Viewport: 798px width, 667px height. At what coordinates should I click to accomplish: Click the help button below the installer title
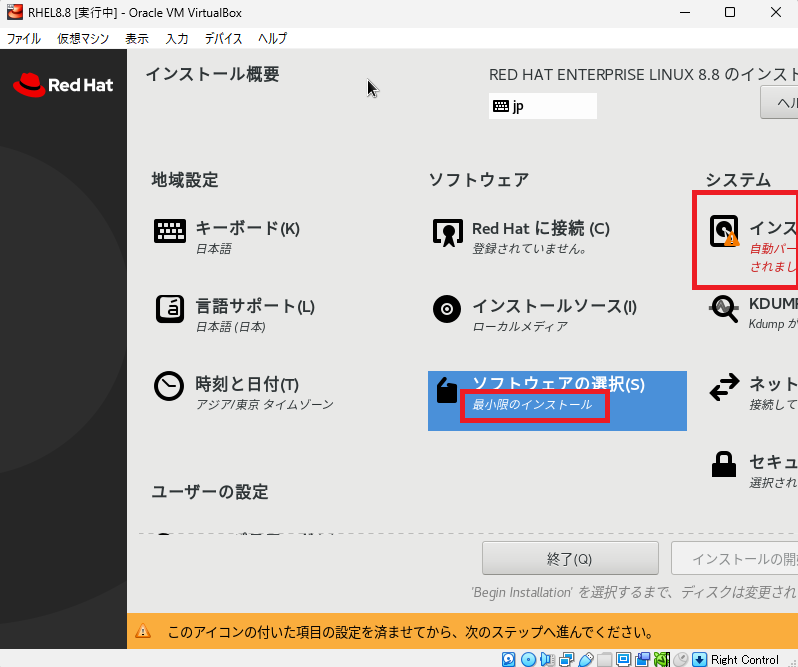tap(779, 103)
